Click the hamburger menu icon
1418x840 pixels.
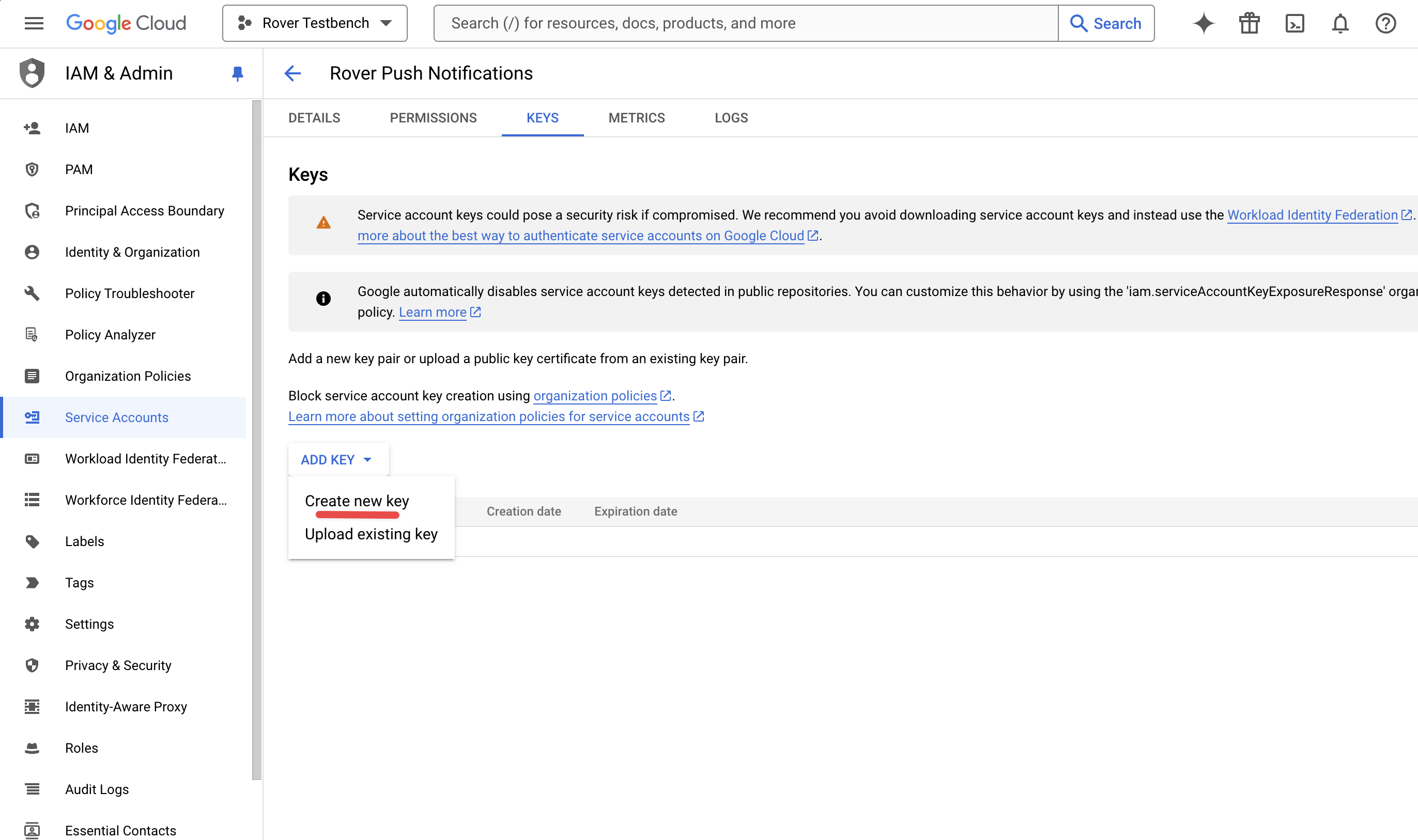click(34, 22)
